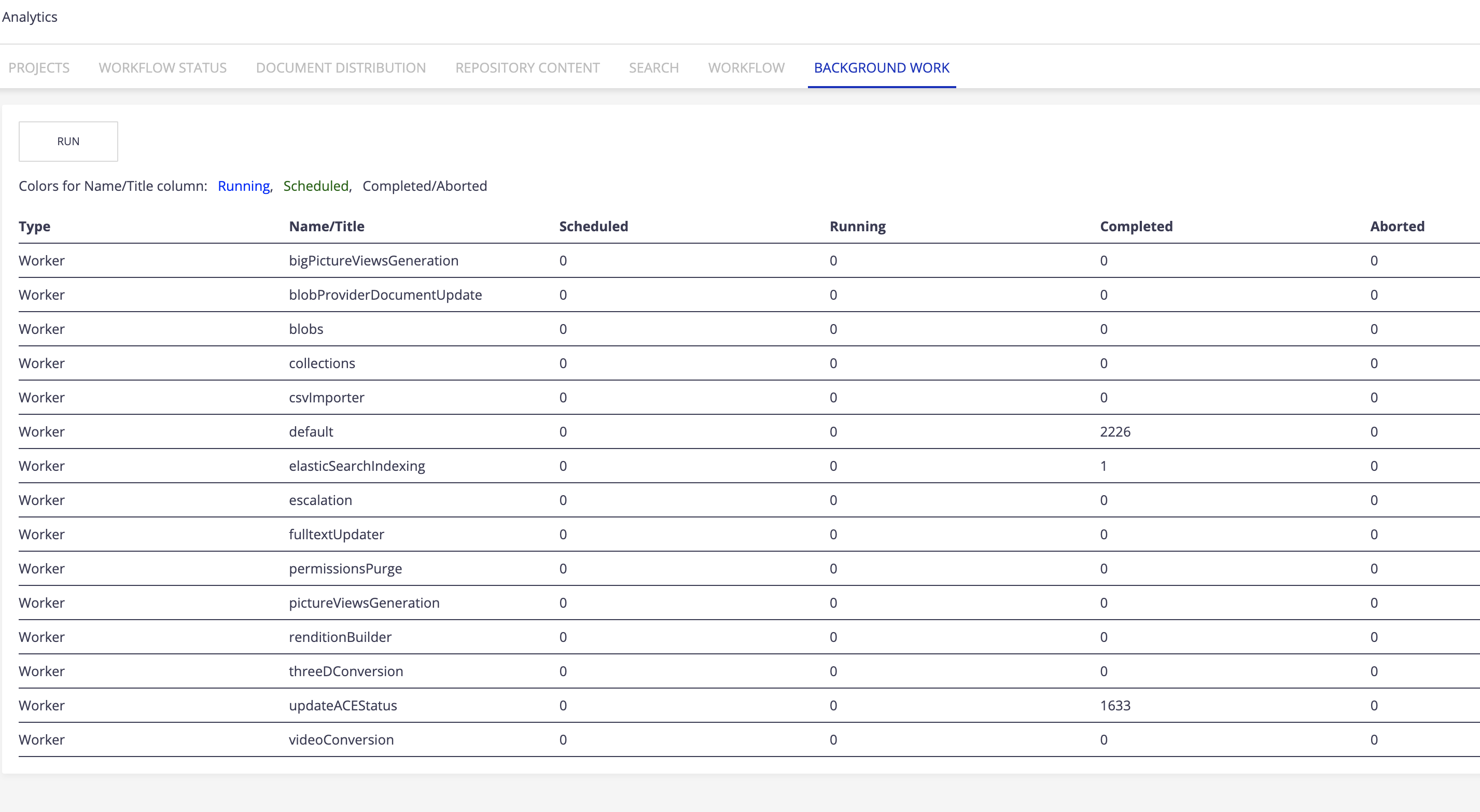Click the RUN button
Viewport: 1480px width, 812px height.
point(68,141)
